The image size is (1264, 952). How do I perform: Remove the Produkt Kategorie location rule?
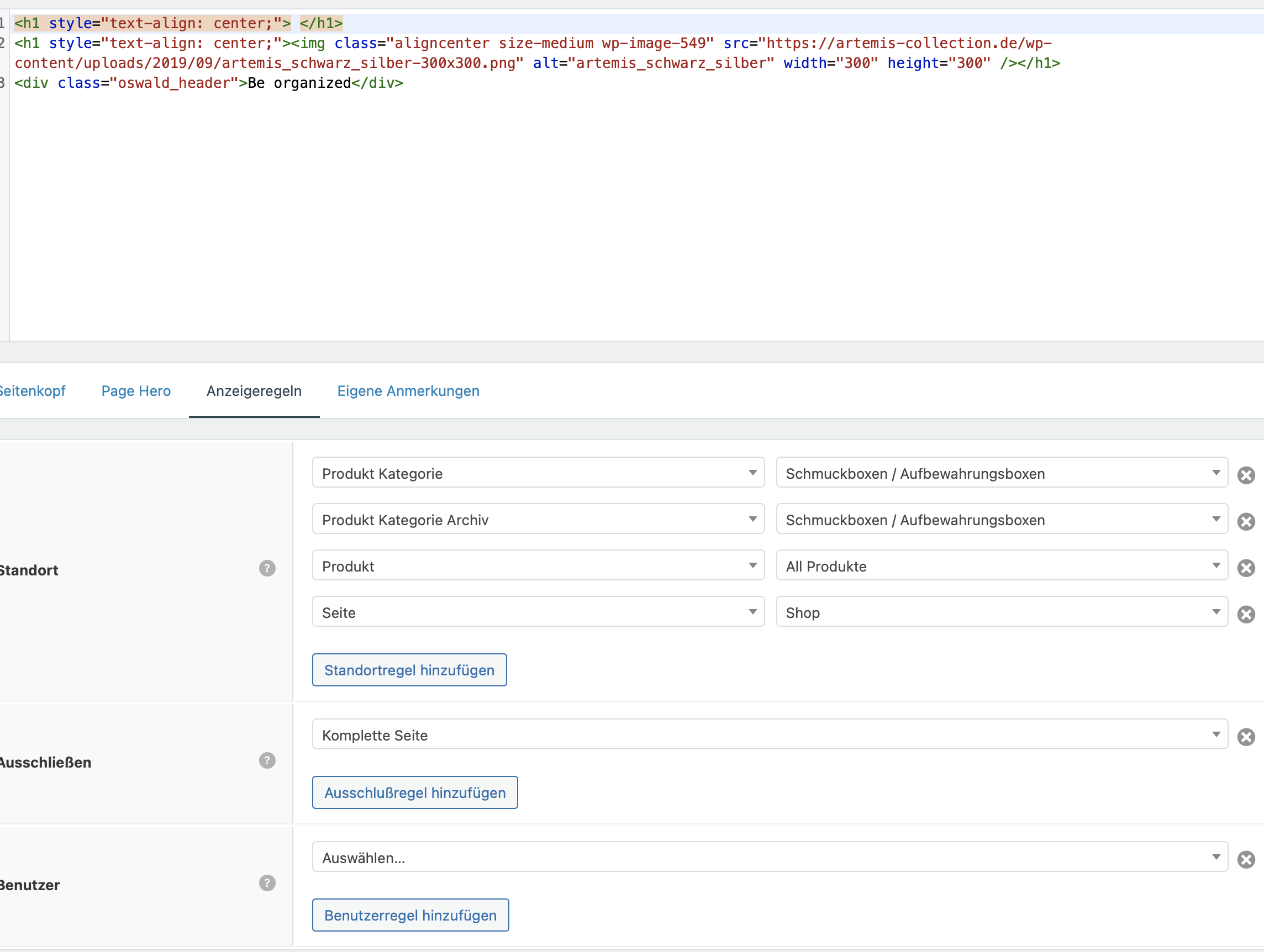coord(1246,475)
